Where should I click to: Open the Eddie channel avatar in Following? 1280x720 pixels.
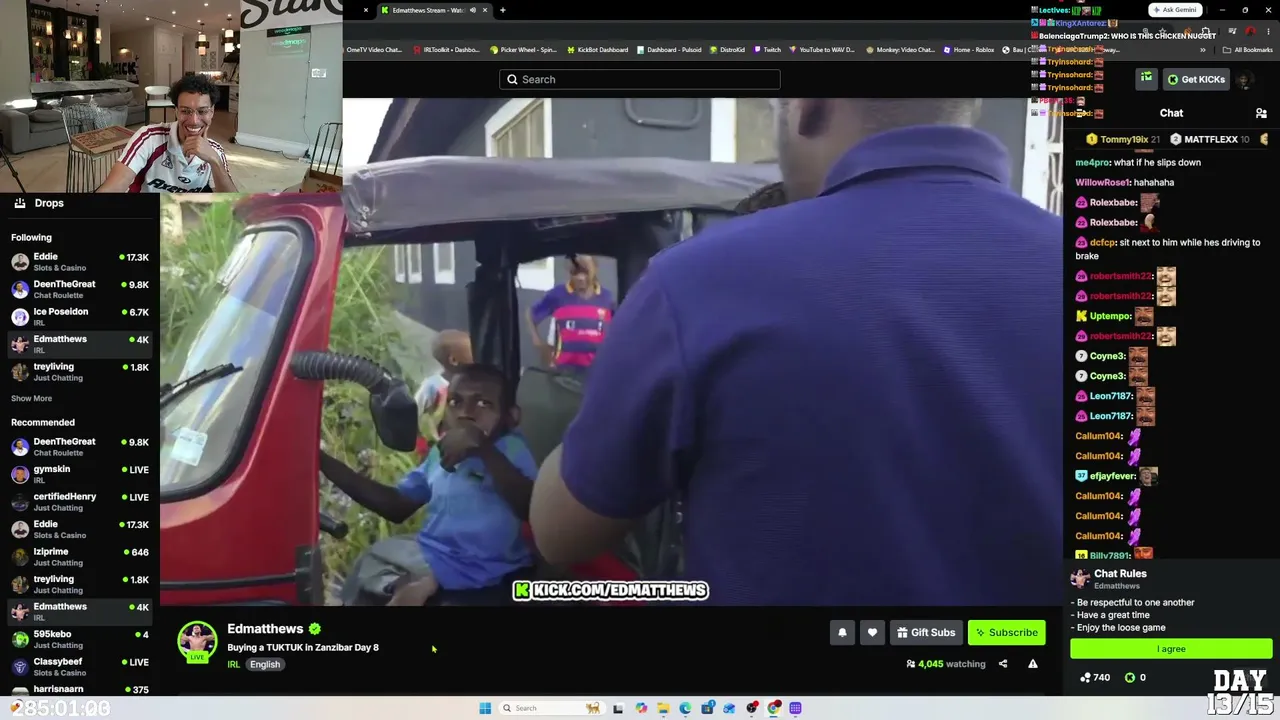pyautogui.click(x=20, y=262)
